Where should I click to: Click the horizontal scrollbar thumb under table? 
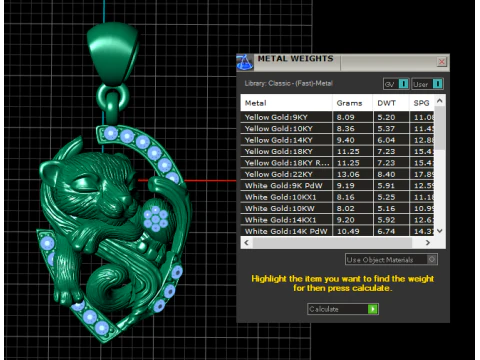(x=332, y=243)
